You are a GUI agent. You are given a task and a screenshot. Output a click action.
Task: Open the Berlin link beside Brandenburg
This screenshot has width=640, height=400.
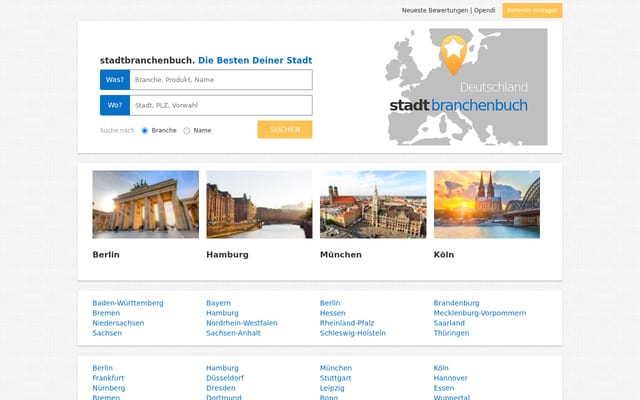pyautogui.click(x=330, y=303)
